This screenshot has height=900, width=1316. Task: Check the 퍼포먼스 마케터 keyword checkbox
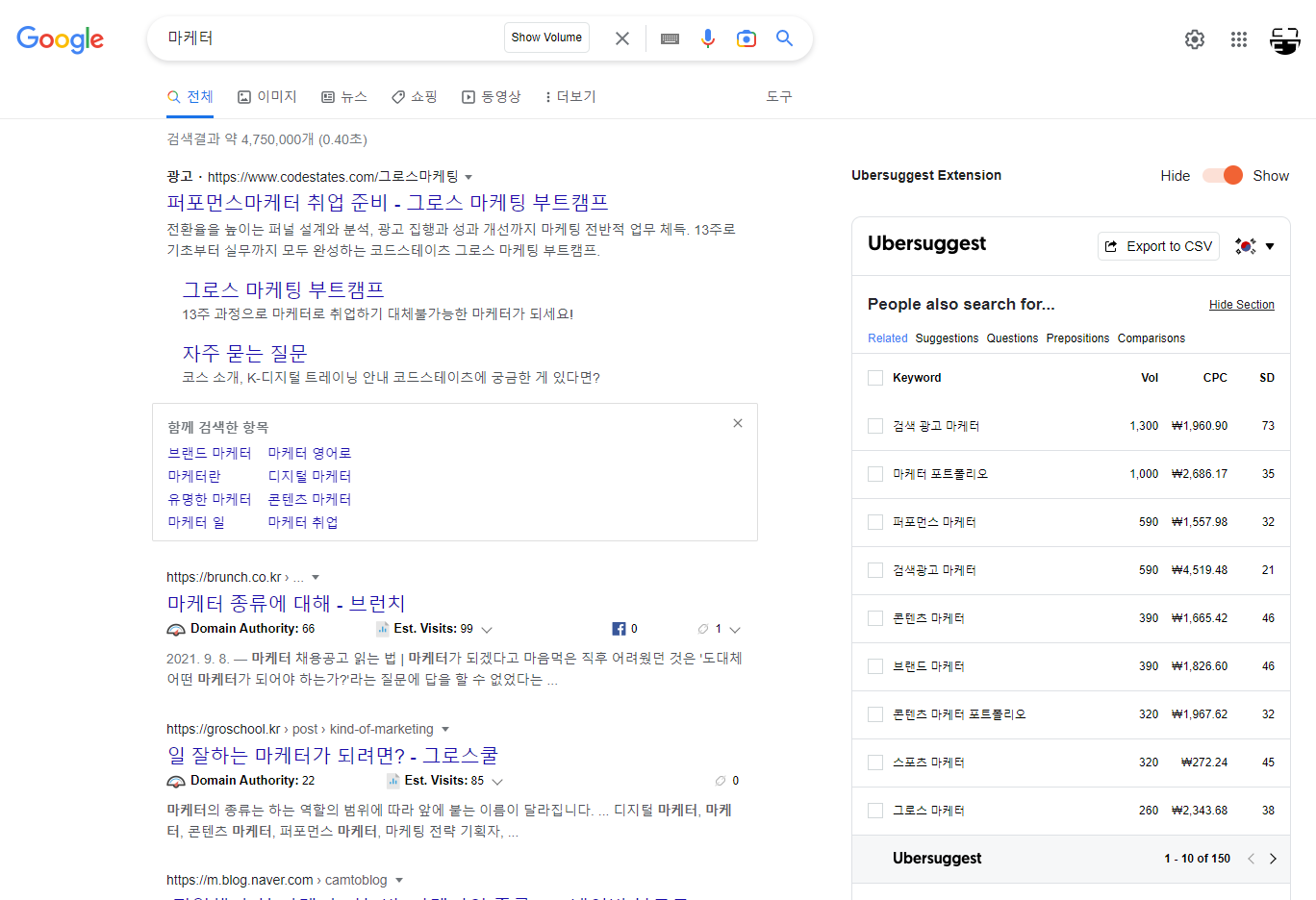point(875,522)
